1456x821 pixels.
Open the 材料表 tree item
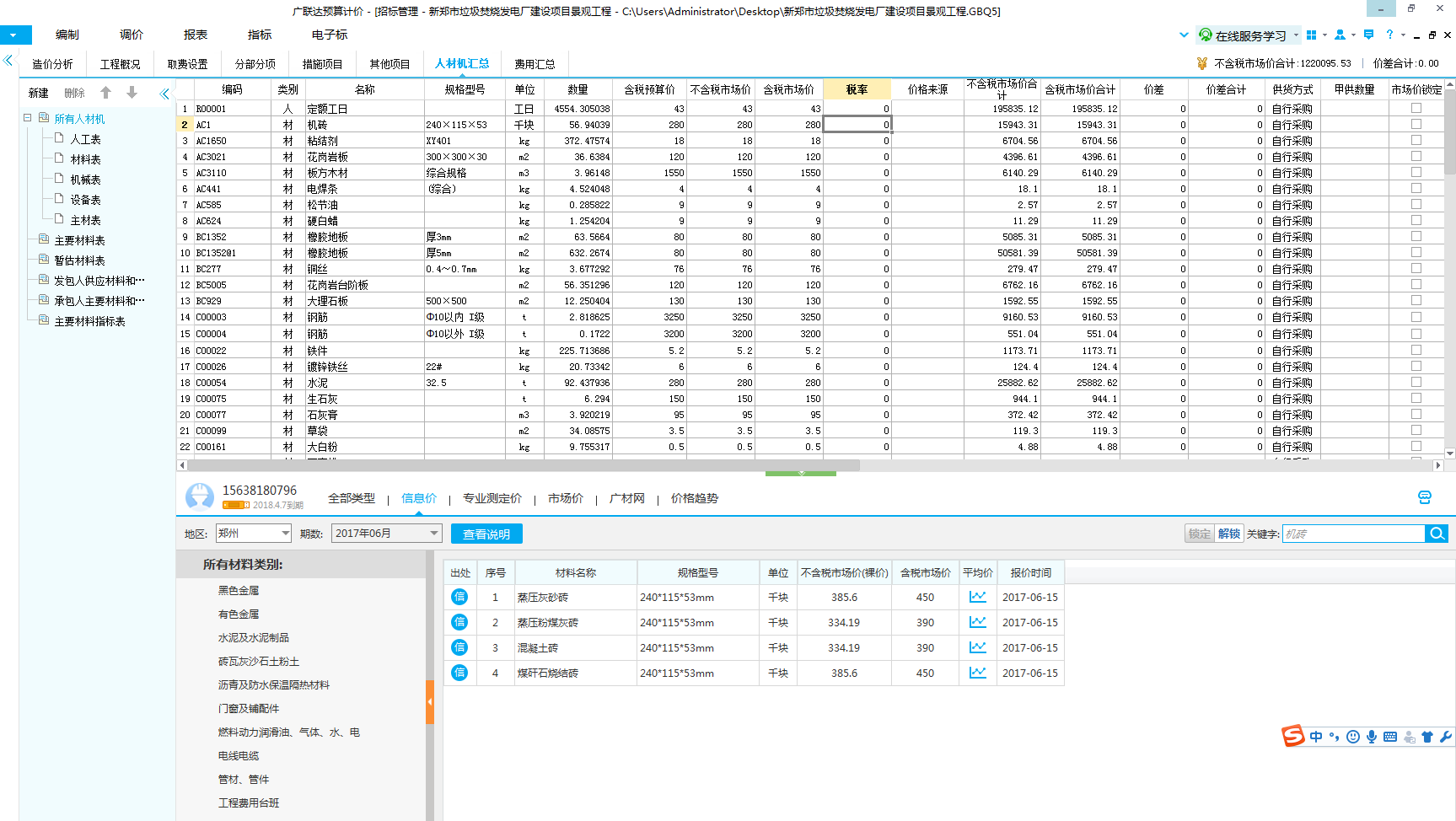[85, 159]
